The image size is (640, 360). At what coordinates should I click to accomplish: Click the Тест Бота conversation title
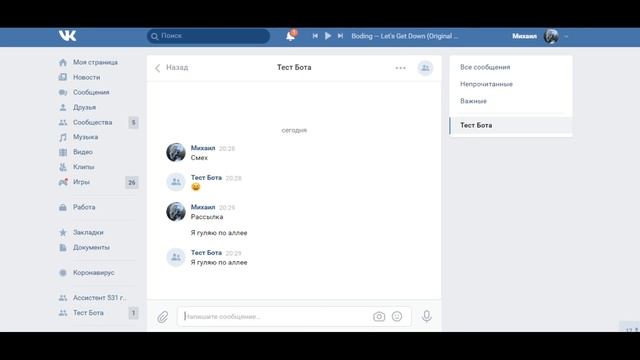(294, 67)
